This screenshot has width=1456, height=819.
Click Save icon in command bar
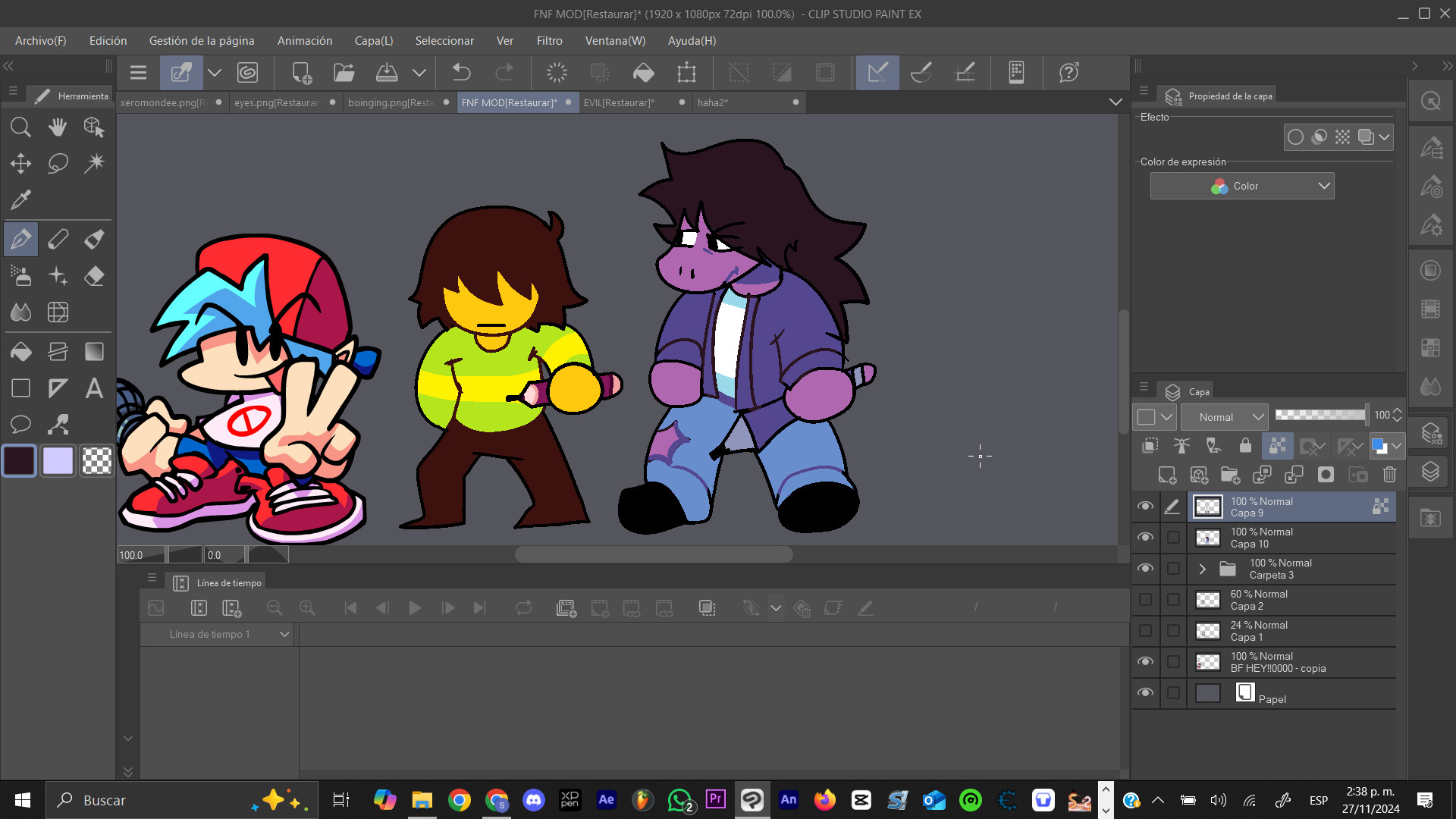coord(387,73)
